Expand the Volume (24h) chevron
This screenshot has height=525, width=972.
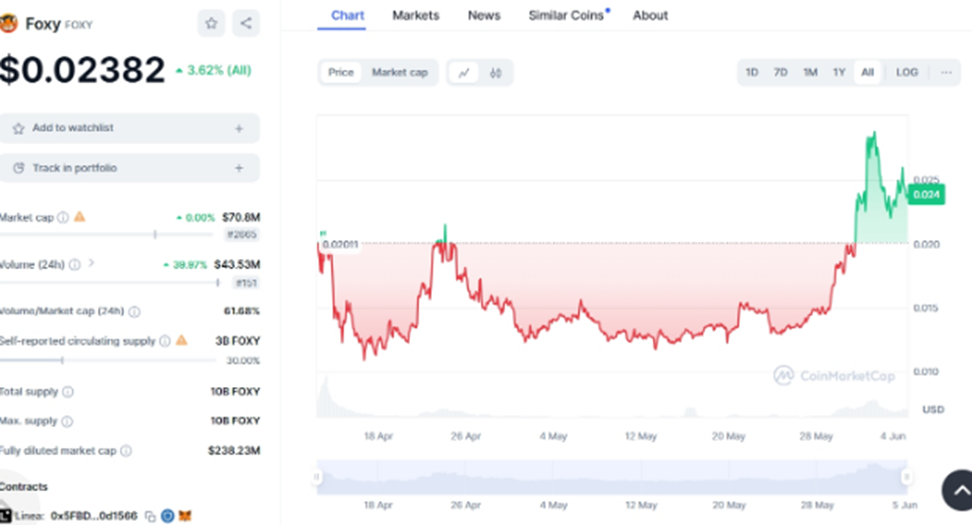coord(91,264)
